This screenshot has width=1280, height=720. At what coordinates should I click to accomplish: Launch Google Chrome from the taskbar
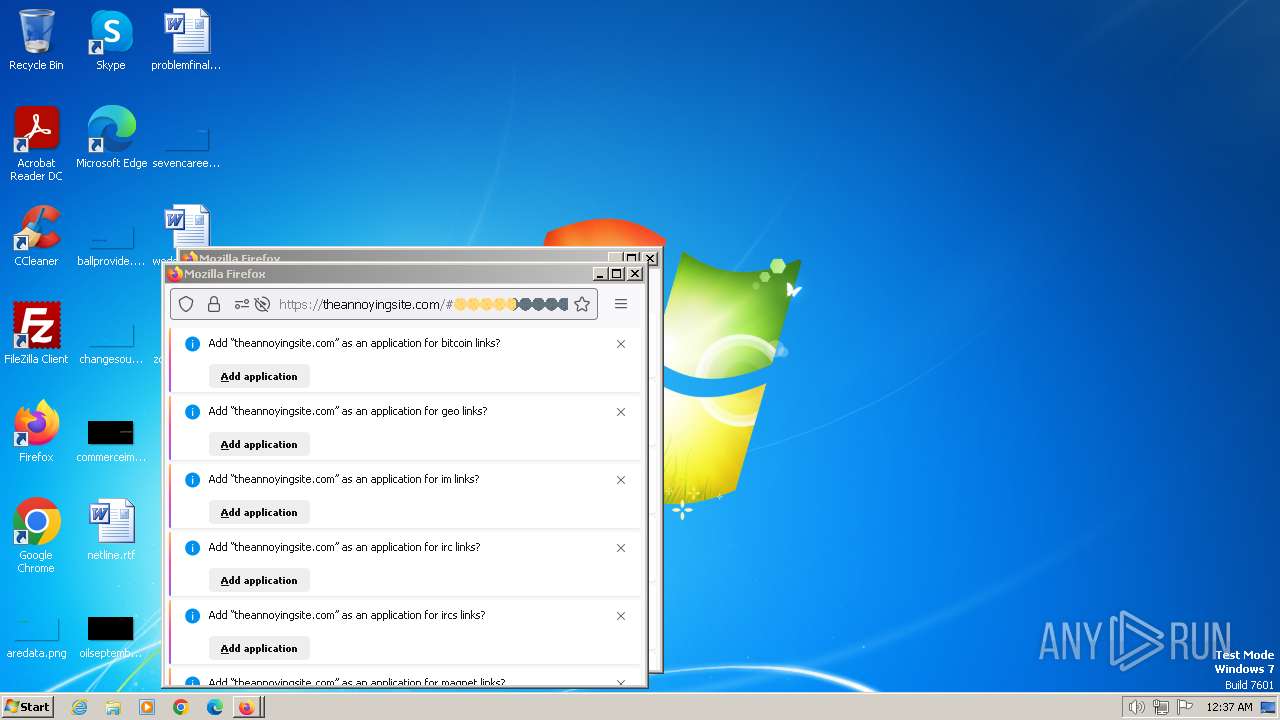coord(181,707)
